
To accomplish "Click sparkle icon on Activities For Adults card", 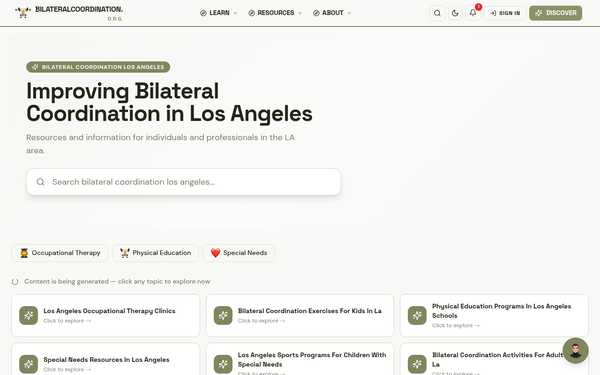I will (x=417, y=364).
